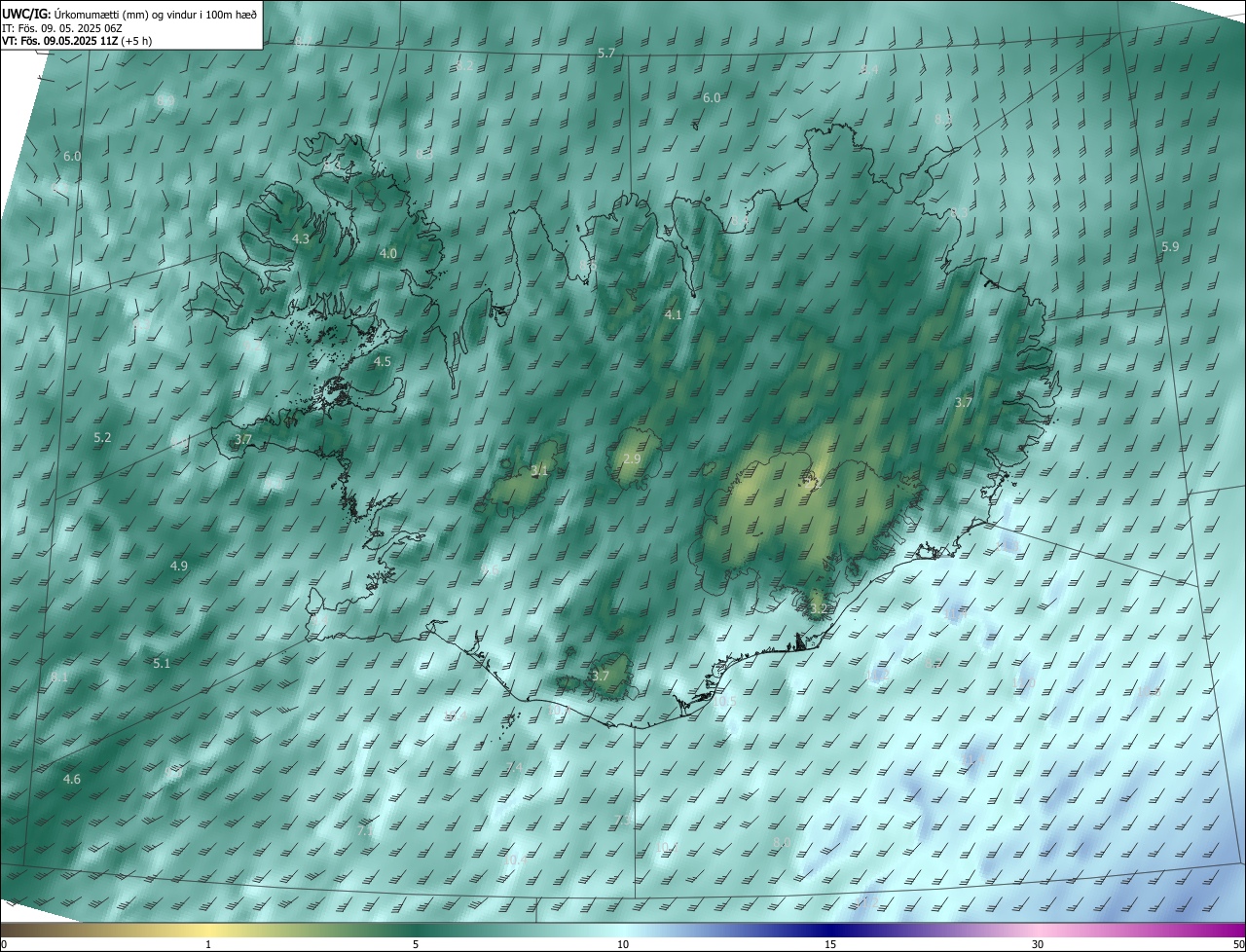Click the '50' label ending the color scale
The image size is (1246, 952).
(x=1238, y=944)
